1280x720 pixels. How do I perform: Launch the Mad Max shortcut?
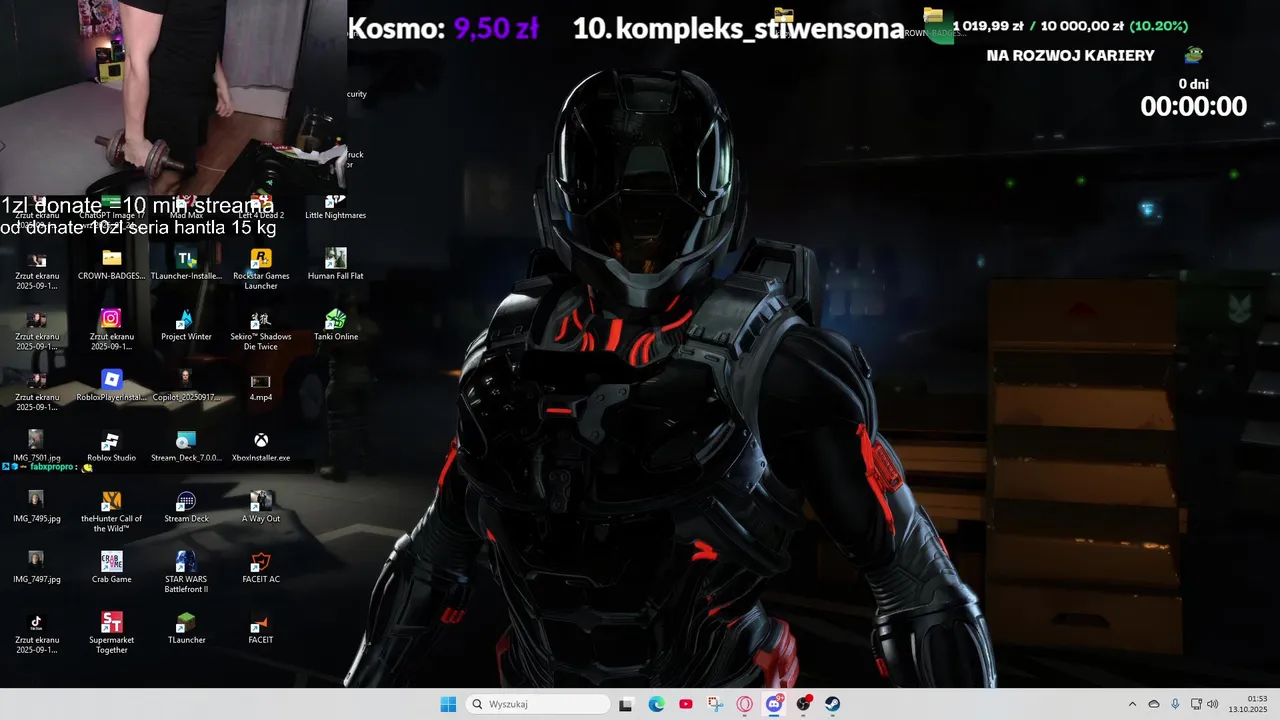tap(186, 207)
